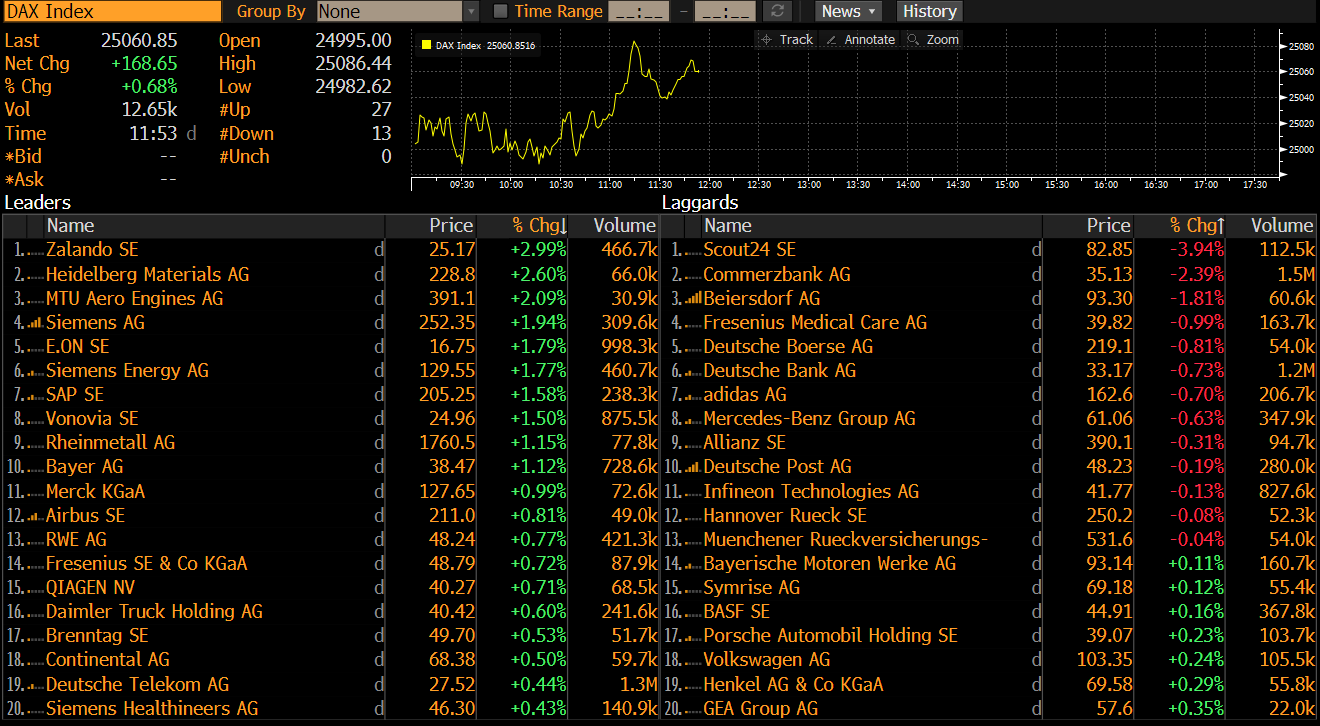Activate the chart Zoom magnifier tool
Viewport: 1320px width, 726px height.
(x=935, y=39)
